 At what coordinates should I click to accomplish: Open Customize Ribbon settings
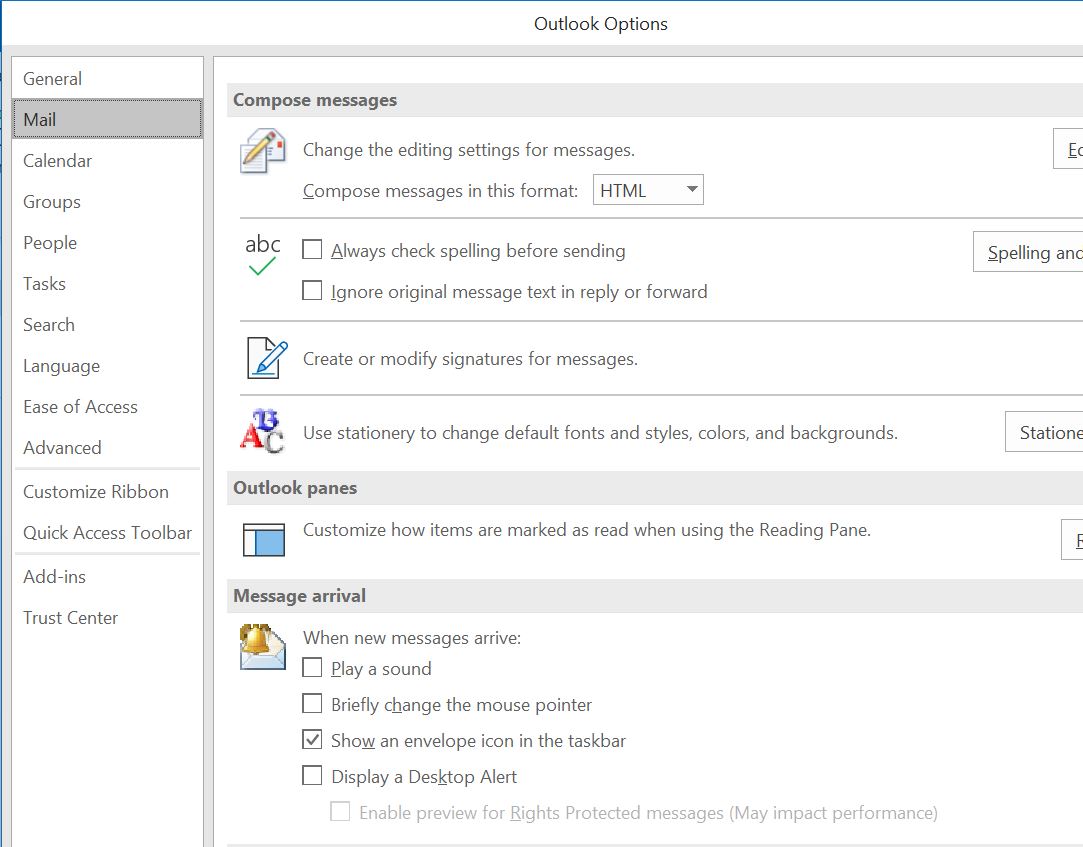108,491
